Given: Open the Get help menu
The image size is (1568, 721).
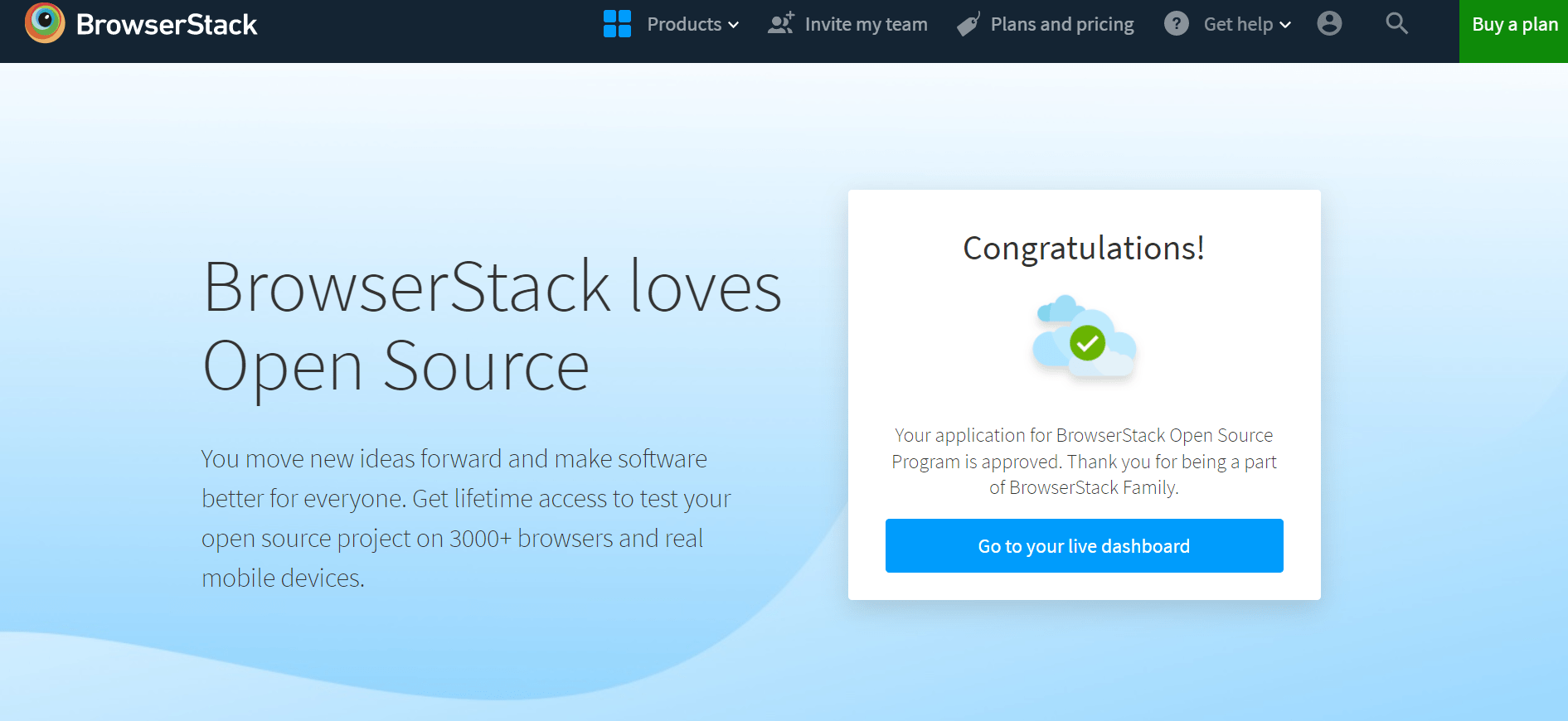Looking at the screenshot, I should pos(1238,25).
